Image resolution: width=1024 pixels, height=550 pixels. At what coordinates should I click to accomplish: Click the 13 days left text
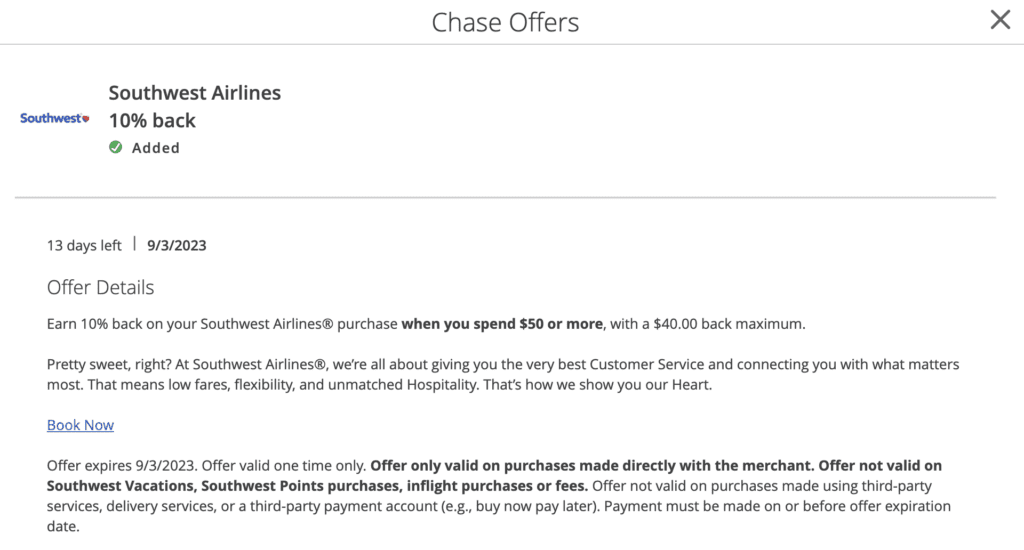click(x=84, y=245)
